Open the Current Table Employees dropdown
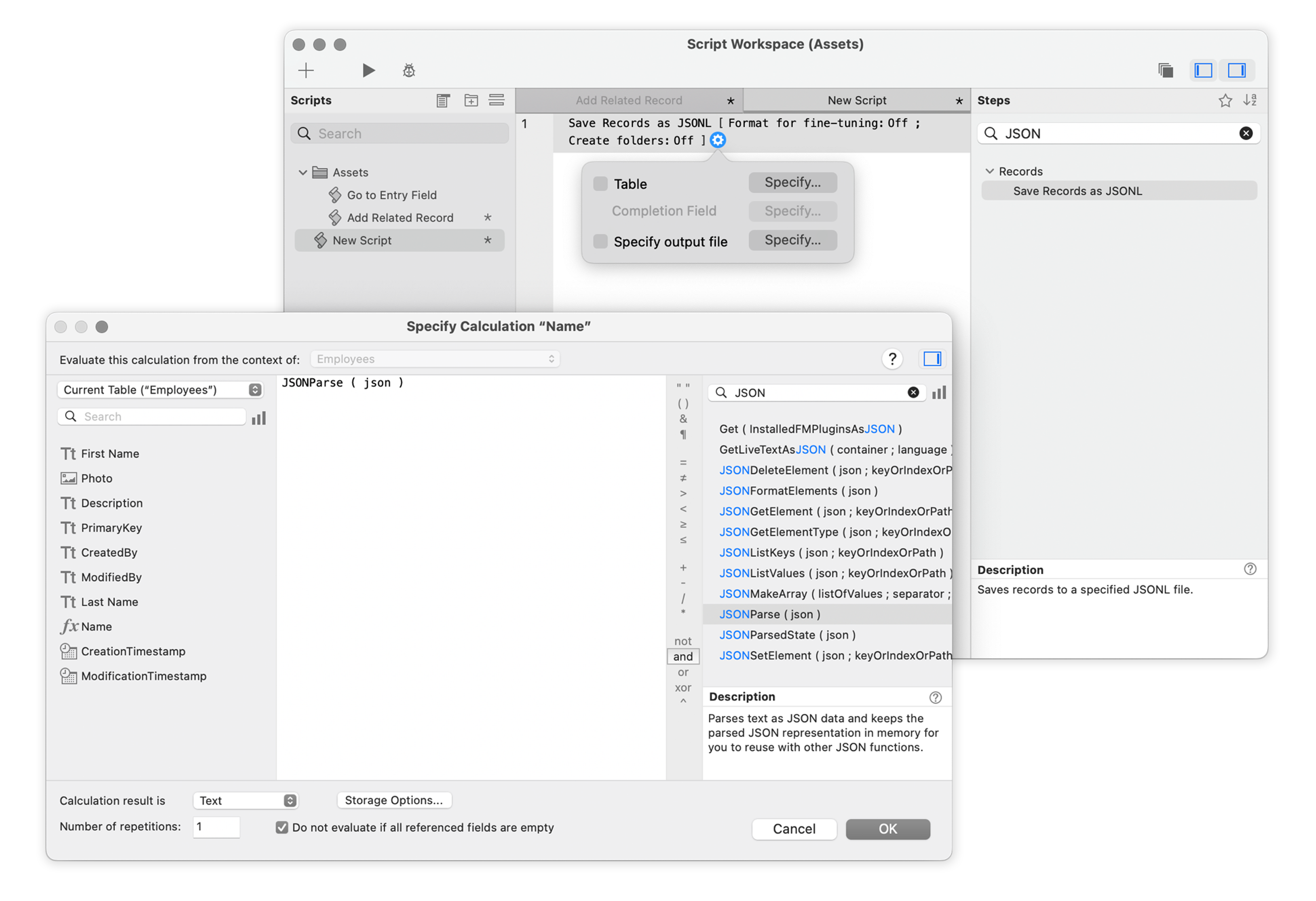 click(160, 390)
